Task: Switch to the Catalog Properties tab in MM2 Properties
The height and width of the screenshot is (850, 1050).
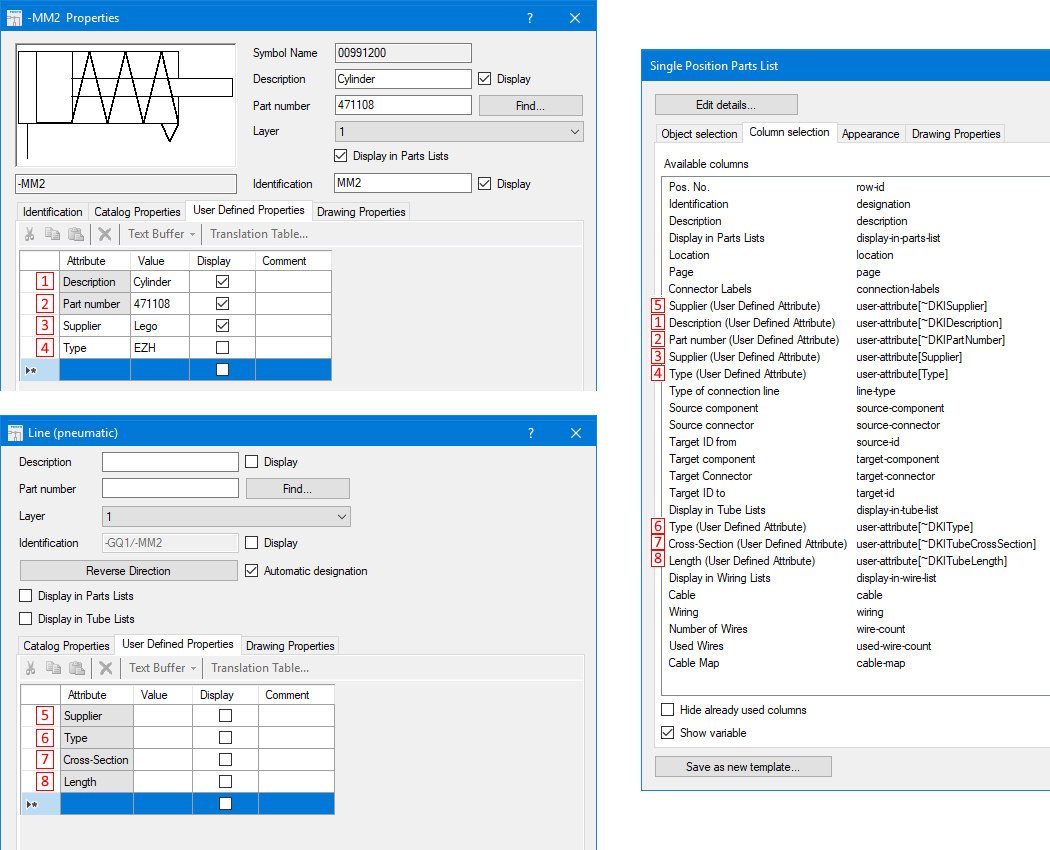Action: click(x=136, y=211)
